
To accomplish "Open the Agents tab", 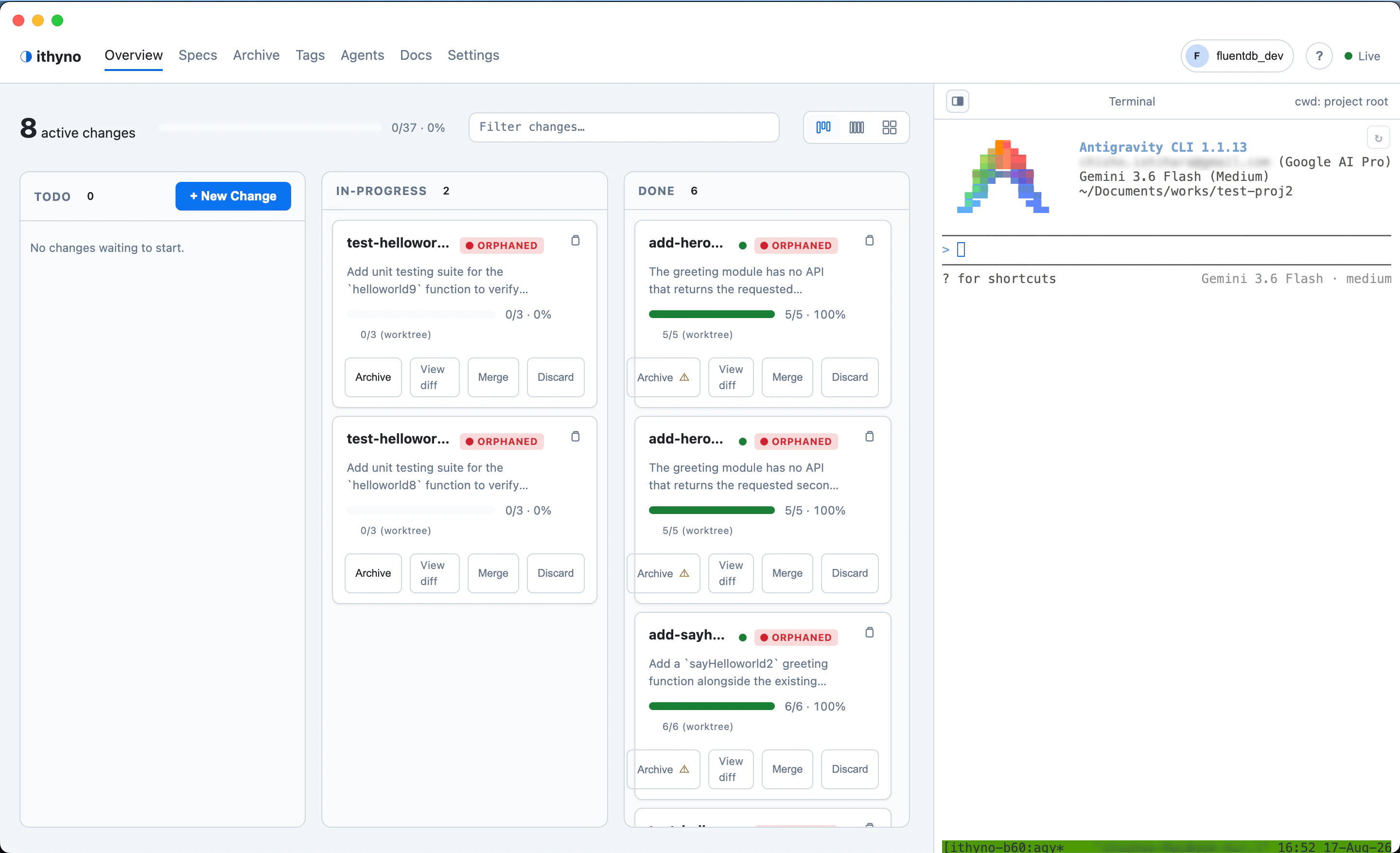I will point(363,55).
